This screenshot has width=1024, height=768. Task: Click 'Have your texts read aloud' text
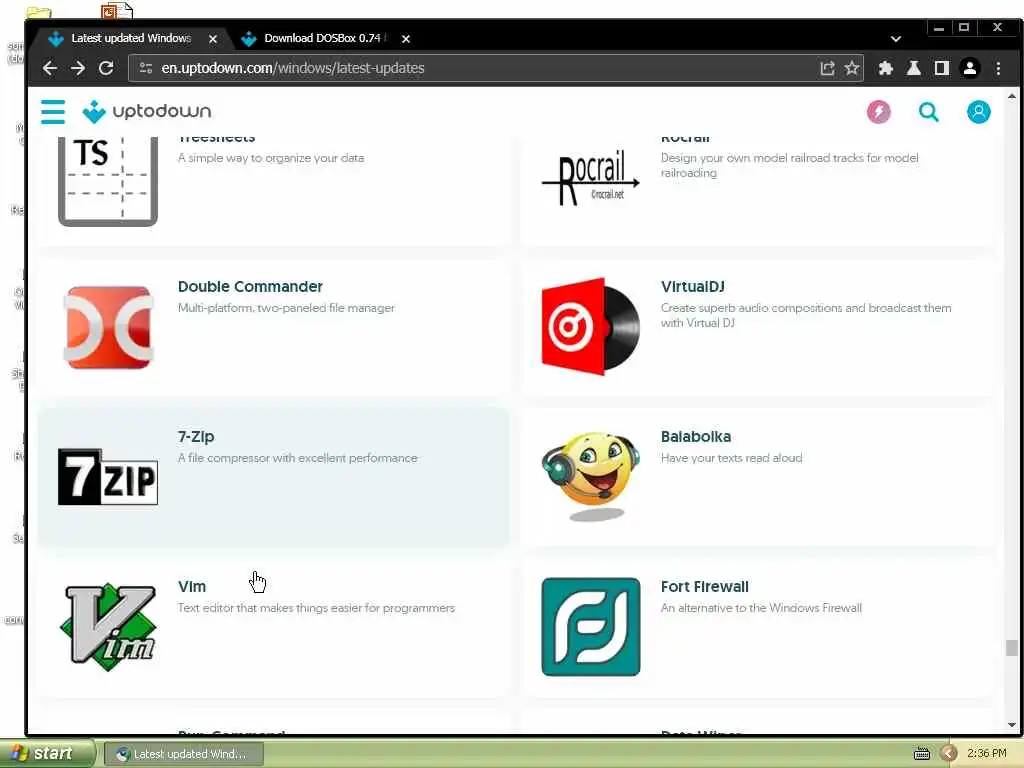pos(731,458)
